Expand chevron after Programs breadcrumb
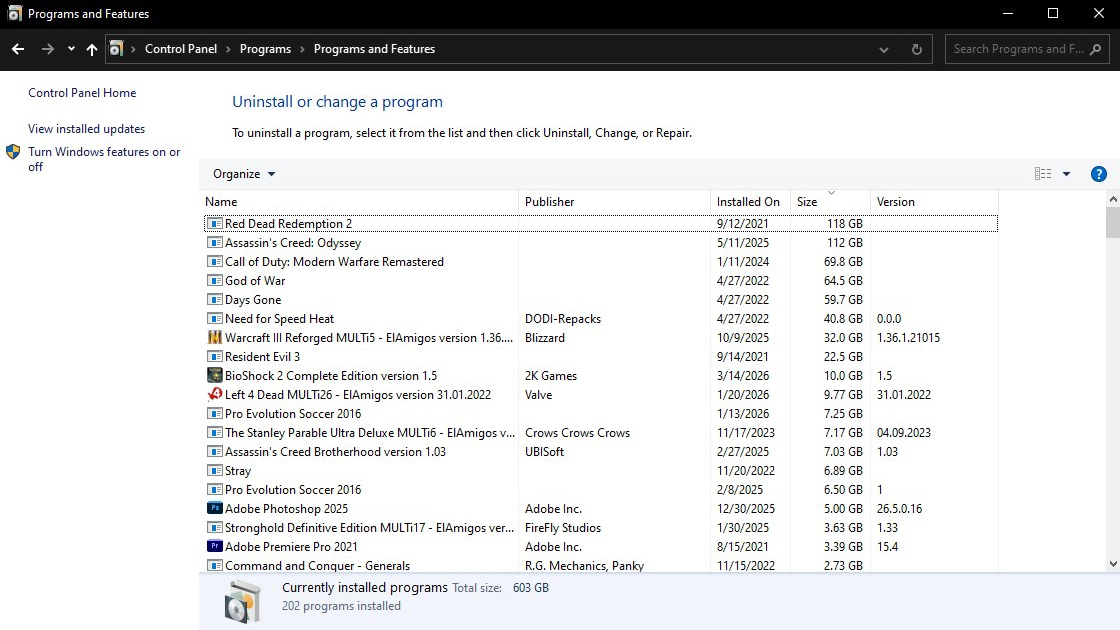 pyautogui.click(x=302, y=49)
